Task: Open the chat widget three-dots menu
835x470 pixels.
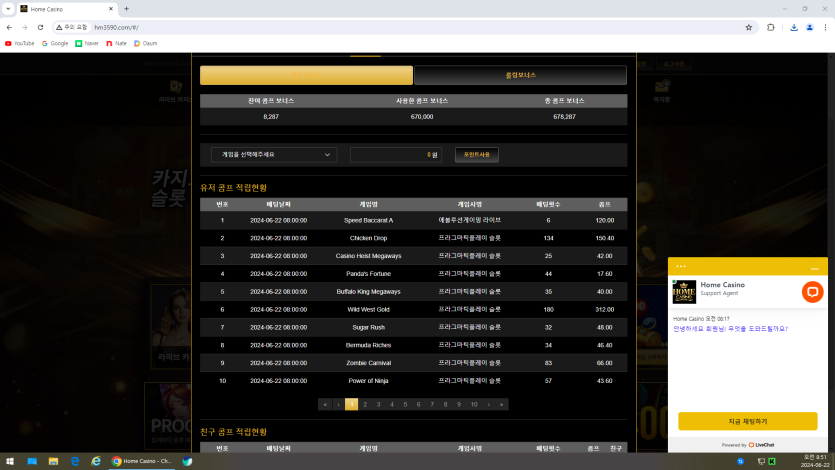Action: pos(681,266)
